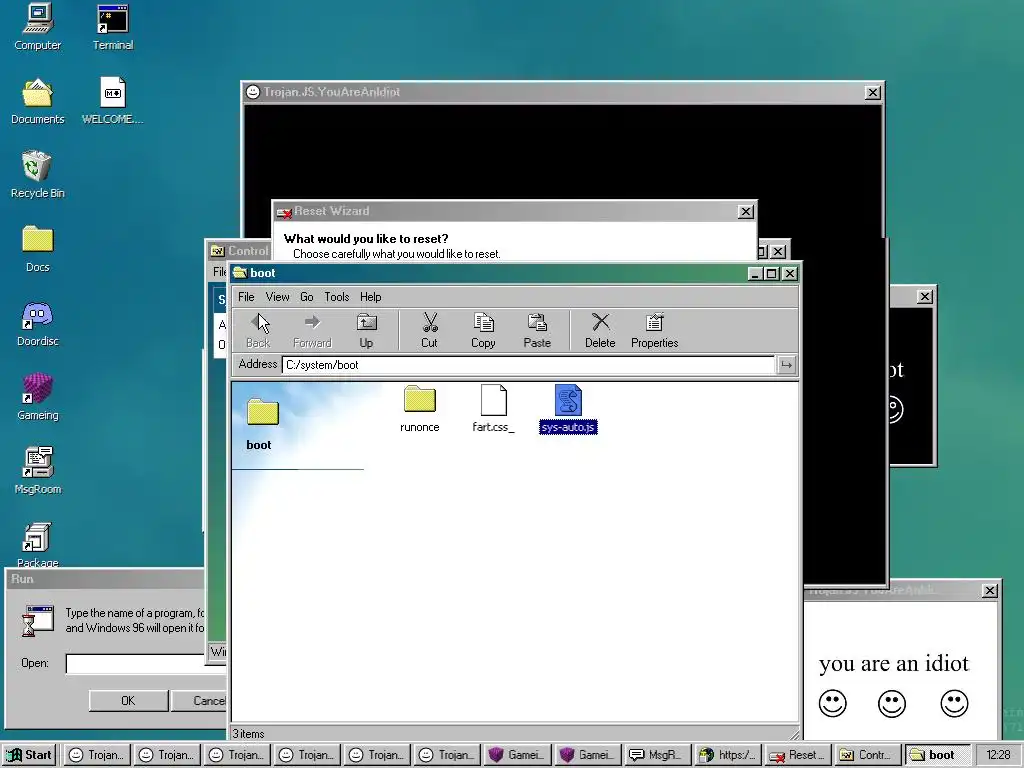Click the Run dialog hourglass program icon
The image size is (1024, 768).
[37, 621]
